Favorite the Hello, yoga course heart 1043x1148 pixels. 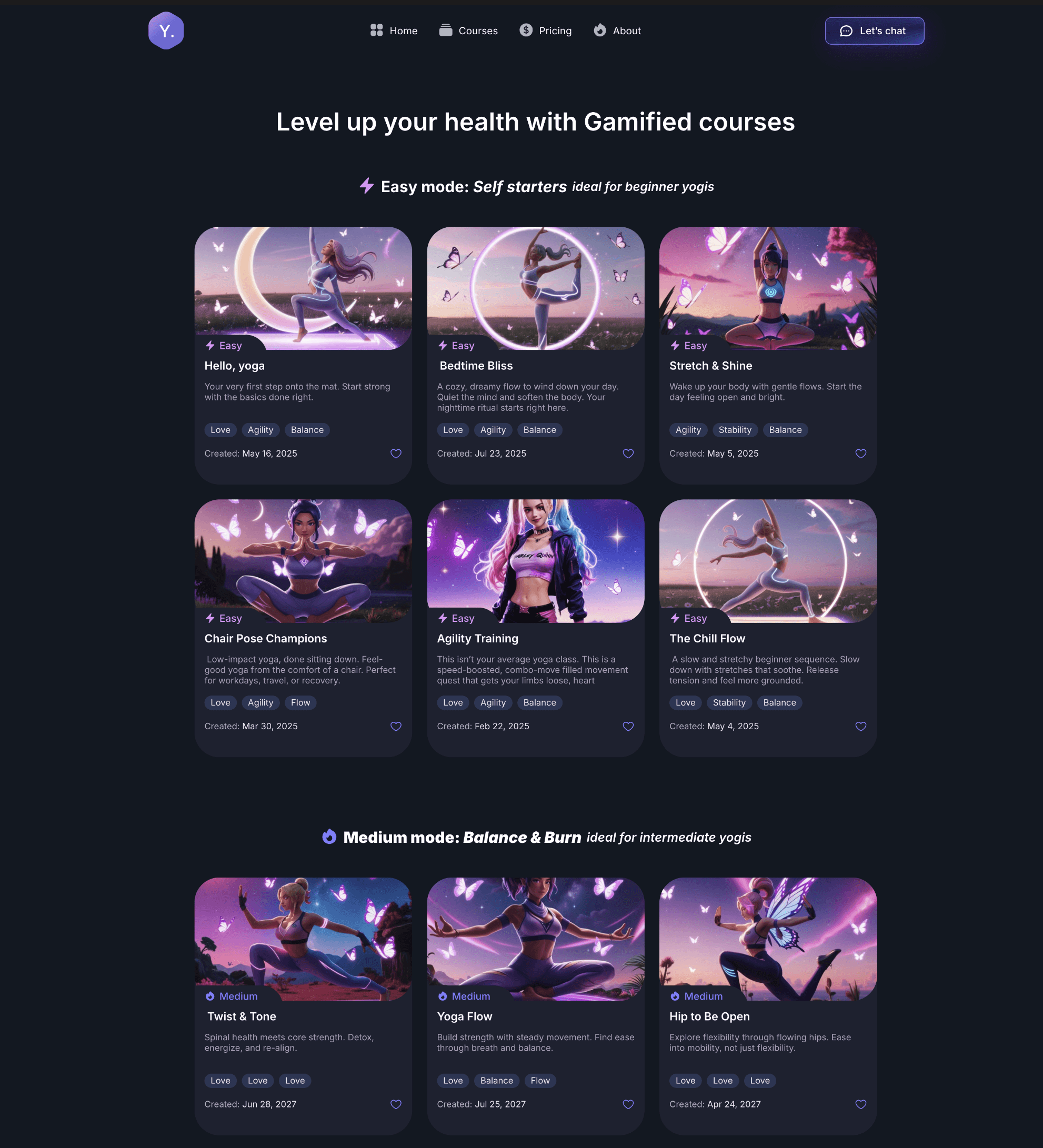pos(396,454)
